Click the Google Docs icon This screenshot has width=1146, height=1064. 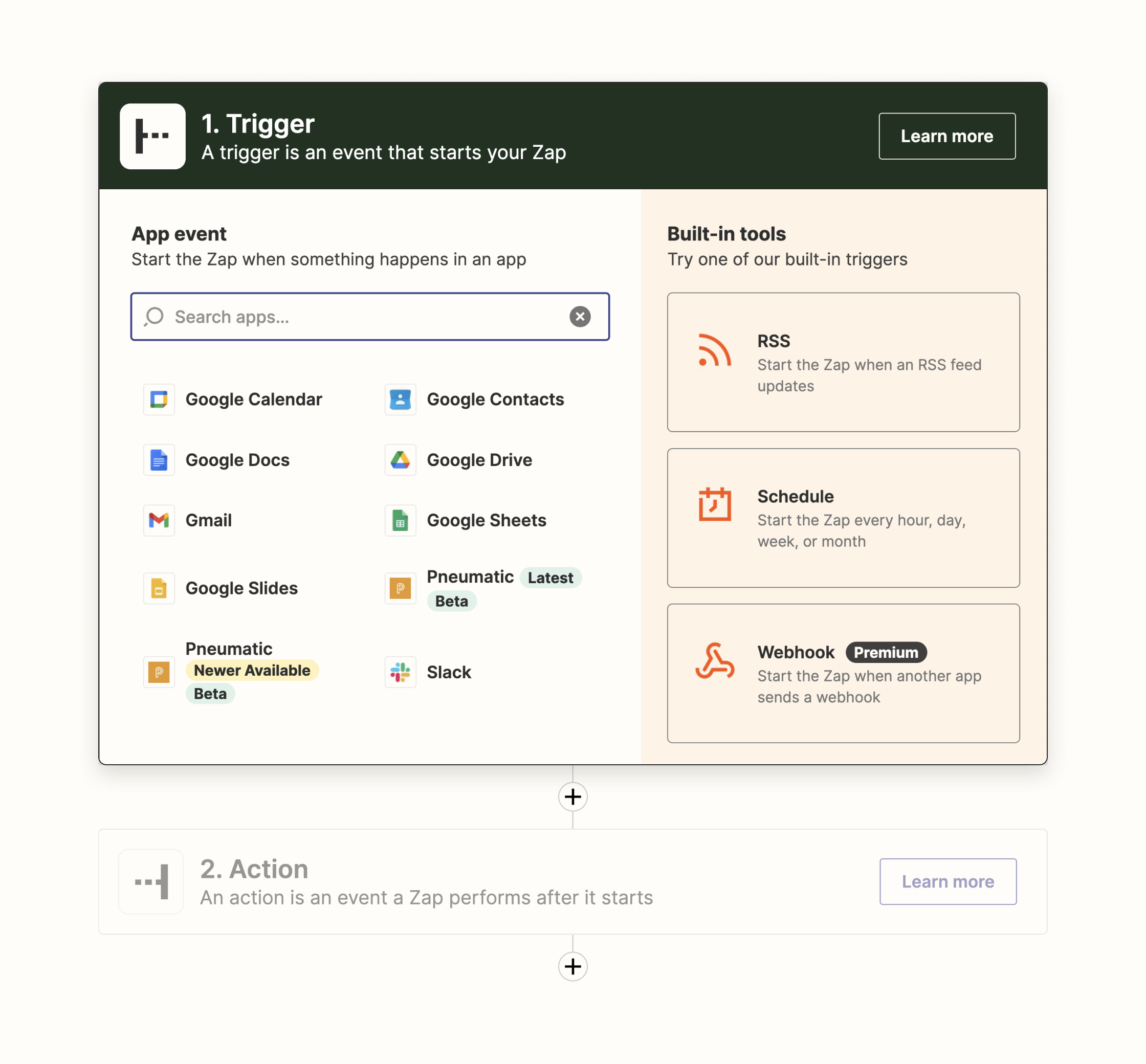159,460
